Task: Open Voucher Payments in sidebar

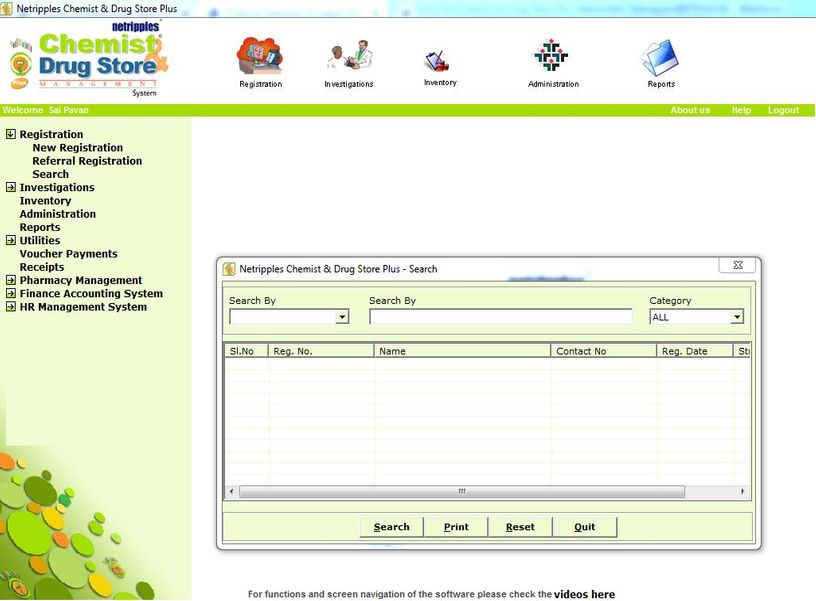Action: coord(69,254)
